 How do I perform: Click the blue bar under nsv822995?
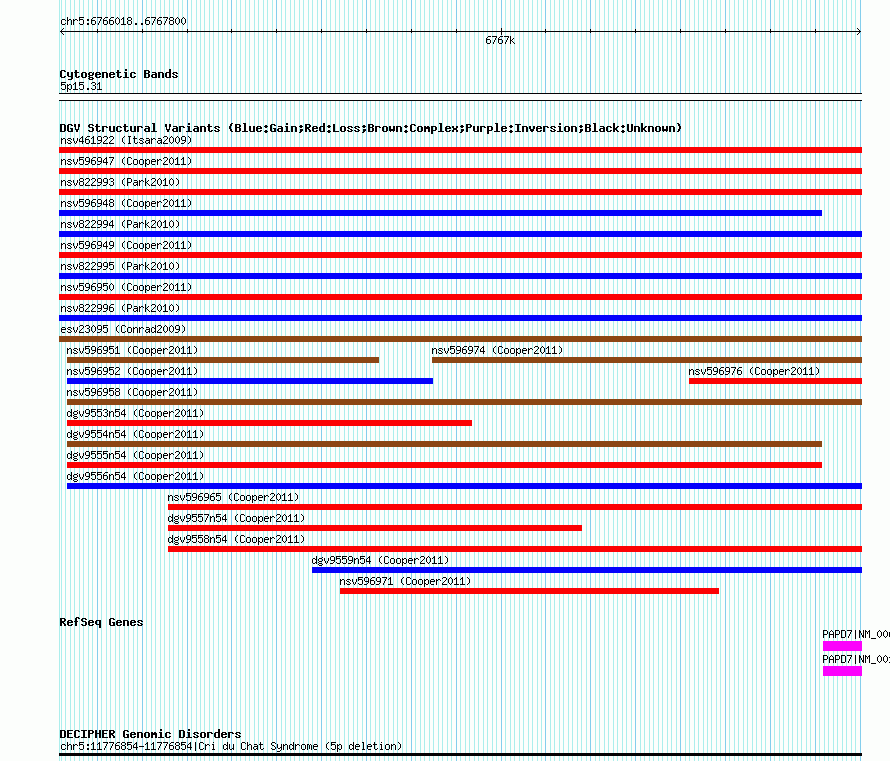click(460, 276)
